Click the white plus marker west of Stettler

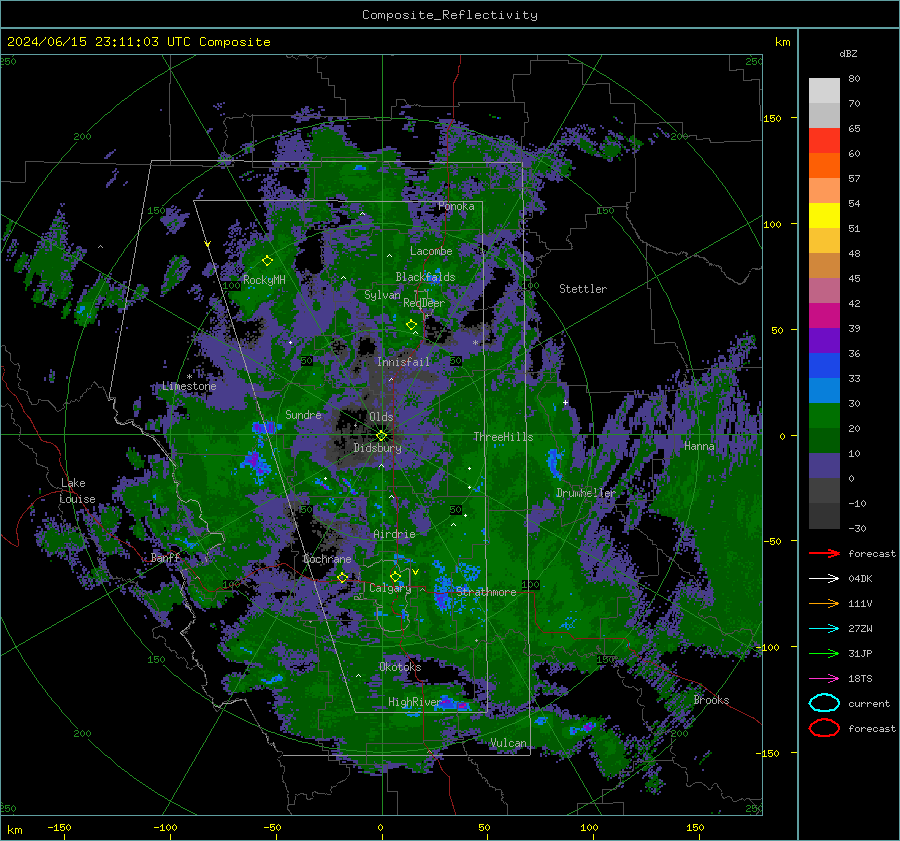tap(565, 402)
